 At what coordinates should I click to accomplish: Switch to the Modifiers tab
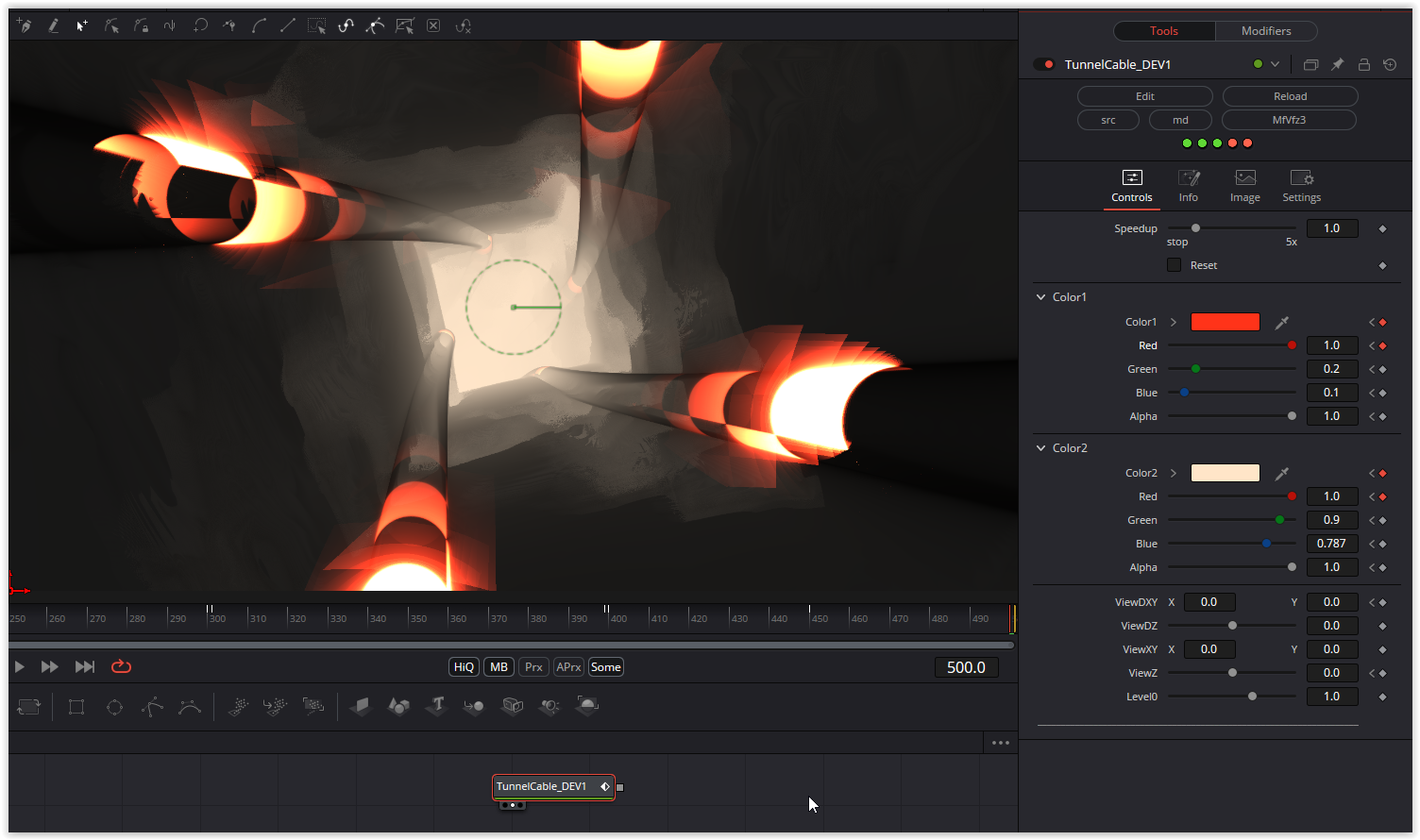[x=1266, y=31]
